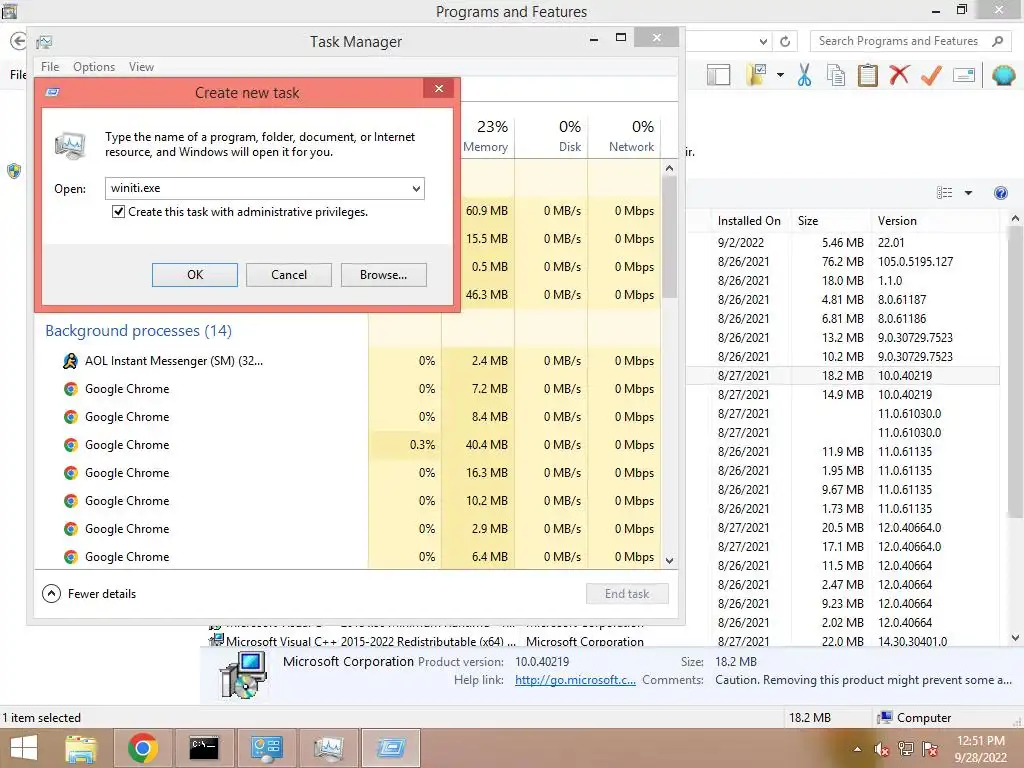The image size is (1024, 768).
Task: Click the Installed On column header
Action: click(749, 221)
